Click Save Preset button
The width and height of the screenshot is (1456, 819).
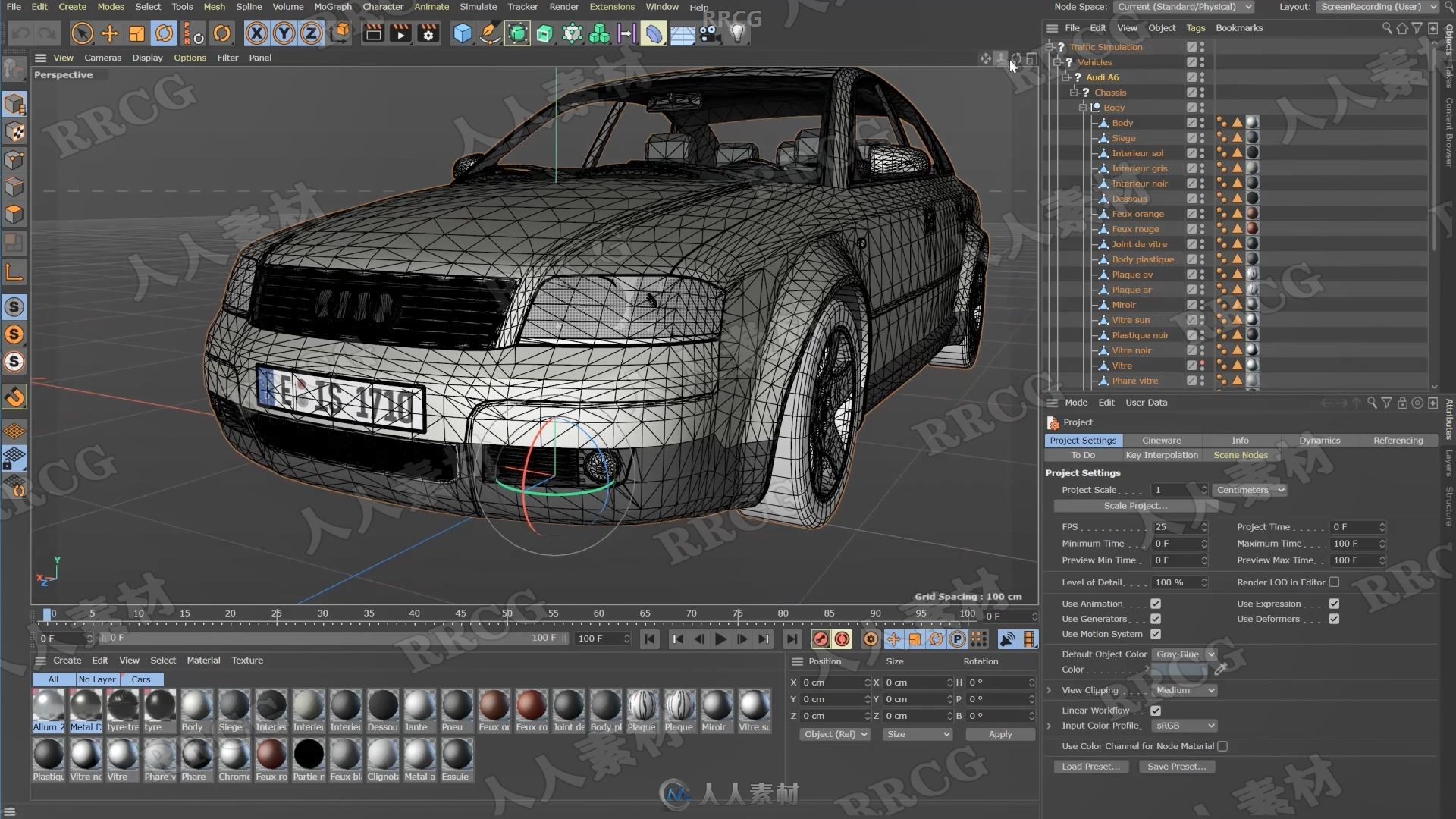pyautogui.click(x=1176, y=766)
